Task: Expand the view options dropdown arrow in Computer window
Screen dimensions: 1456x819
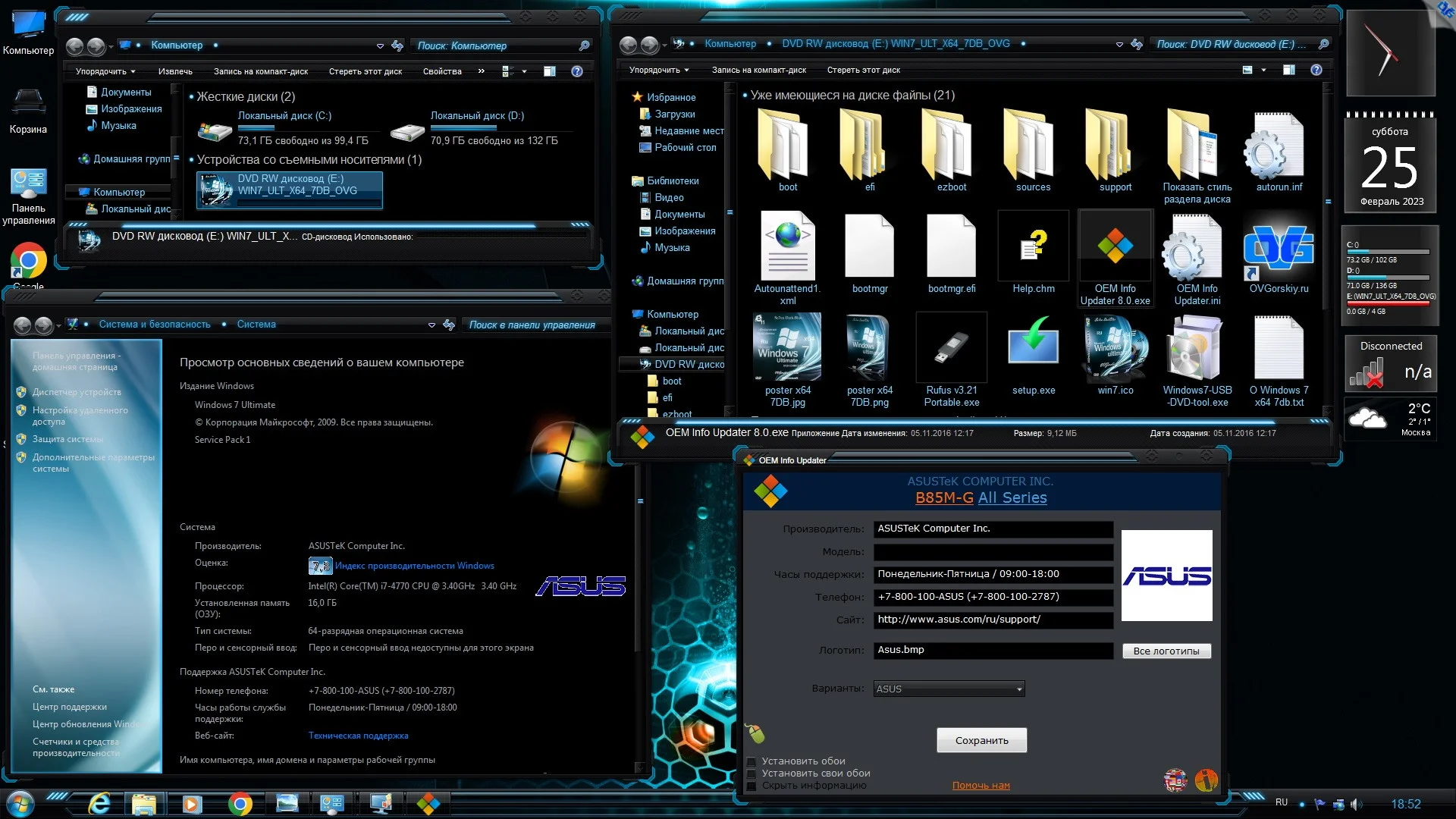Action: (525, 71)
